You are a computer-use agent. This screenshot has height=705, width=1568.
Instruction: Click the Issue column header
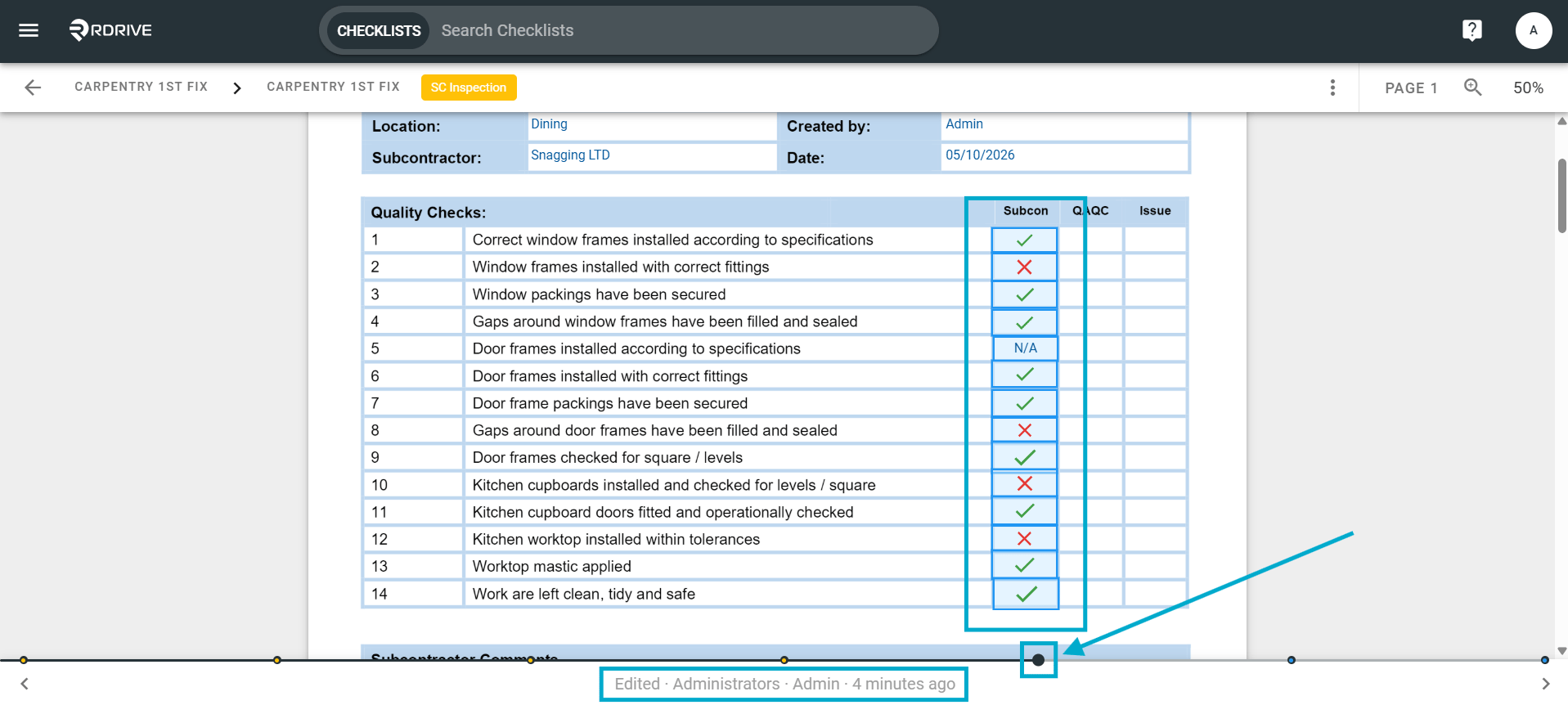(x=1155, y=211)
